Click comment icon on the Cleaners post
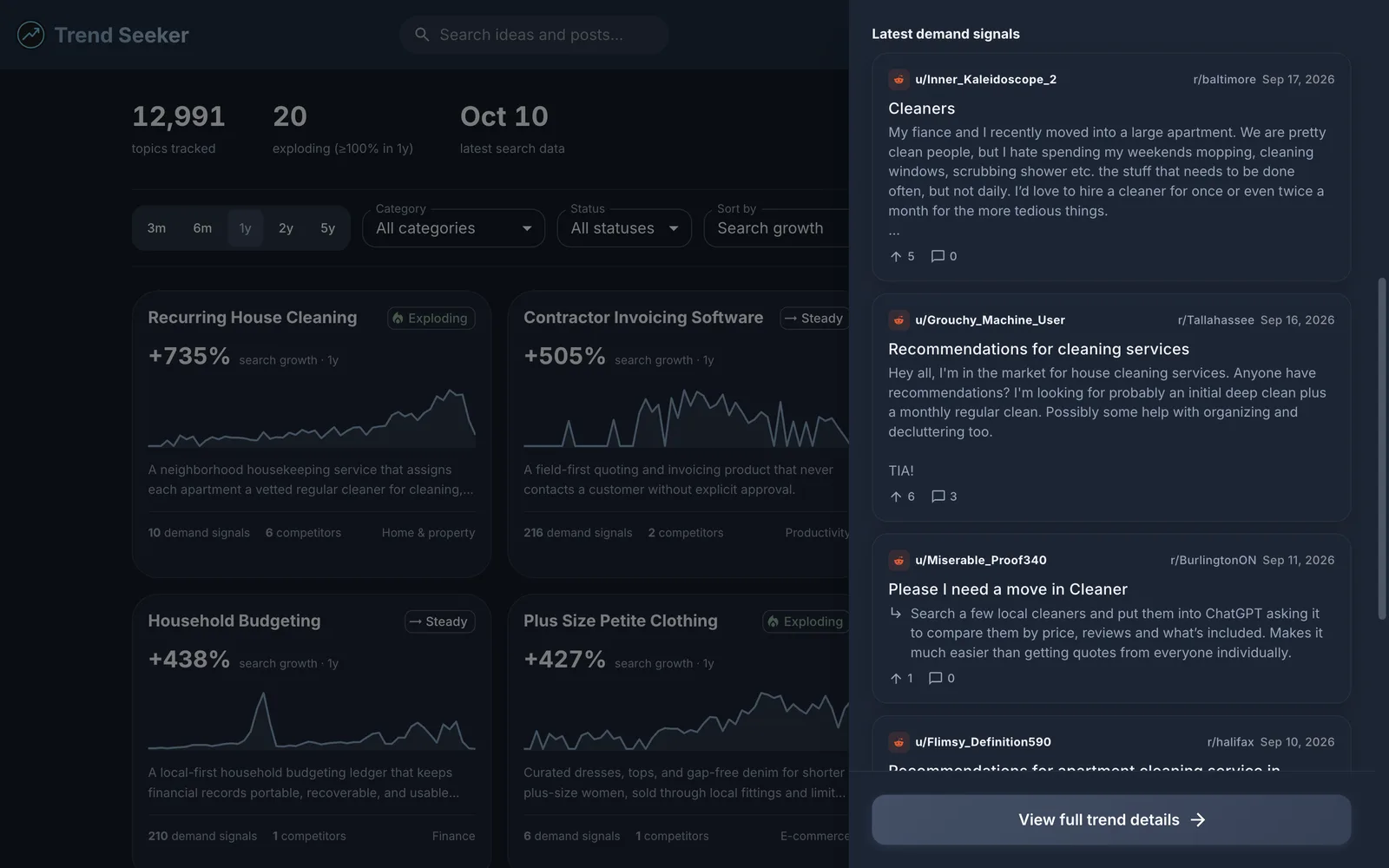This screenshot has height=868, width=1389. coord(938,256)
